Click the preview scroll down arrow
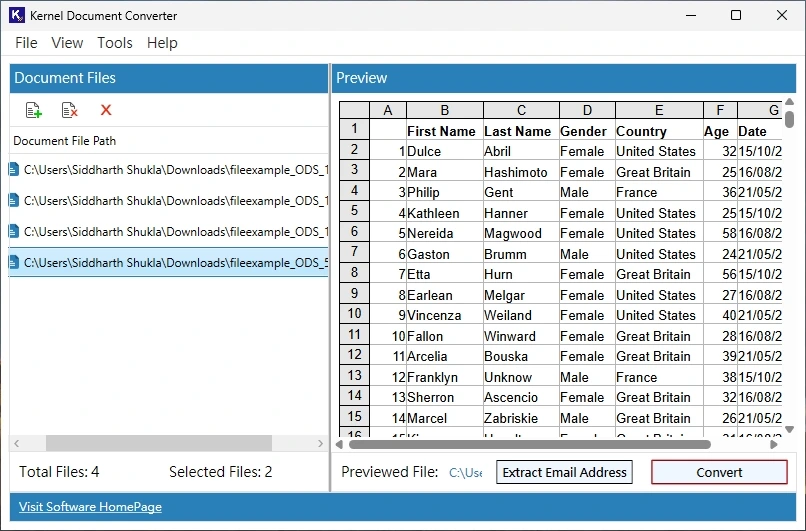The height and width of the screenshot is (531, 806). click(x=790, y=429)
